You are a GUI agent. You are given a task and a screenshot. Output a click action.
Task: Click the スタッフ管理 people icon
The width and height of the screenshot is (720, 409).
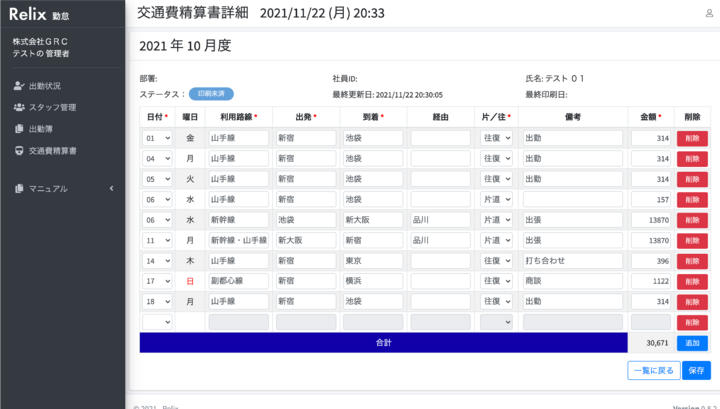tap(19, 107)
